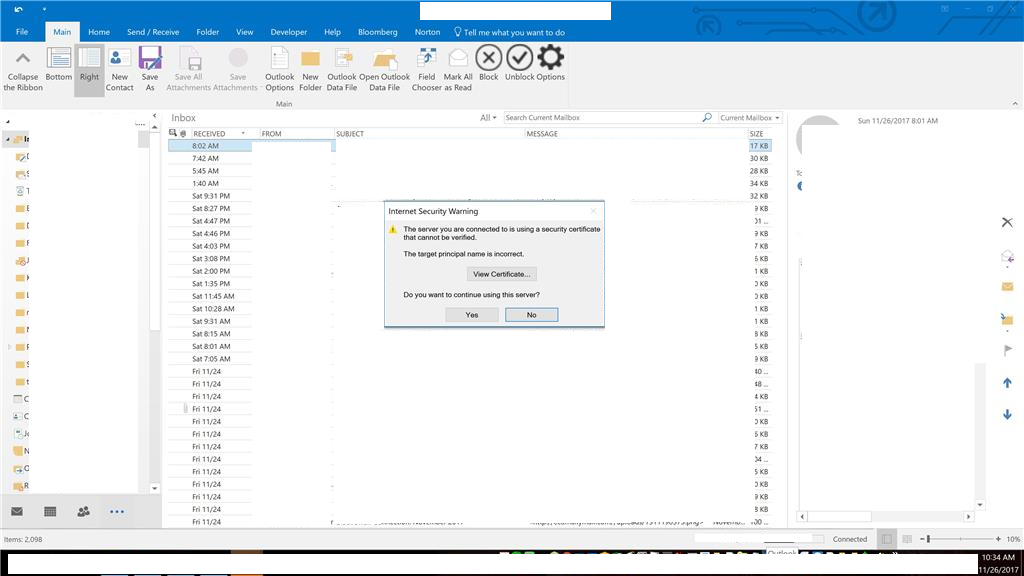Viewport: 1024px width, 576px height.
Task: Open the Developer tab
Action: point(289,32)
